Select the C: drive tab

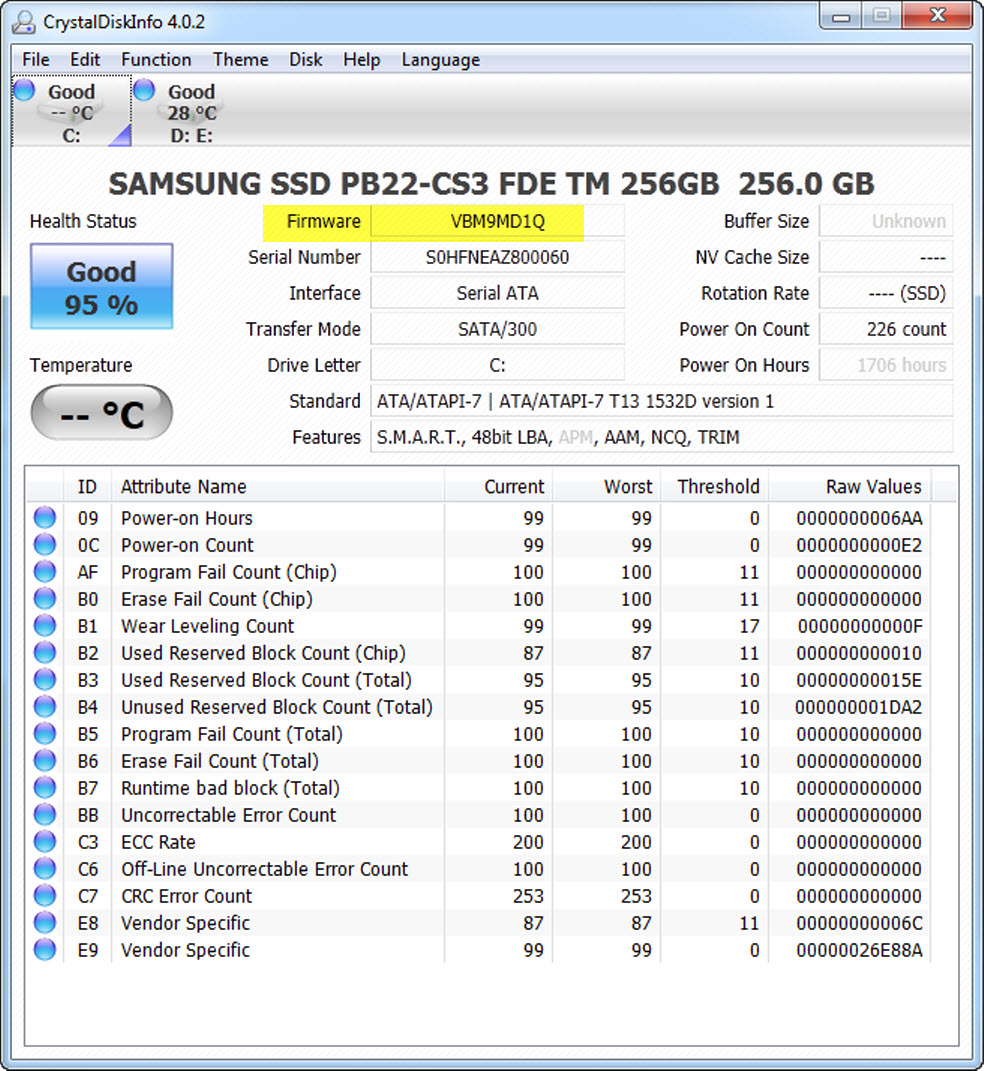[x=72, y=111]
